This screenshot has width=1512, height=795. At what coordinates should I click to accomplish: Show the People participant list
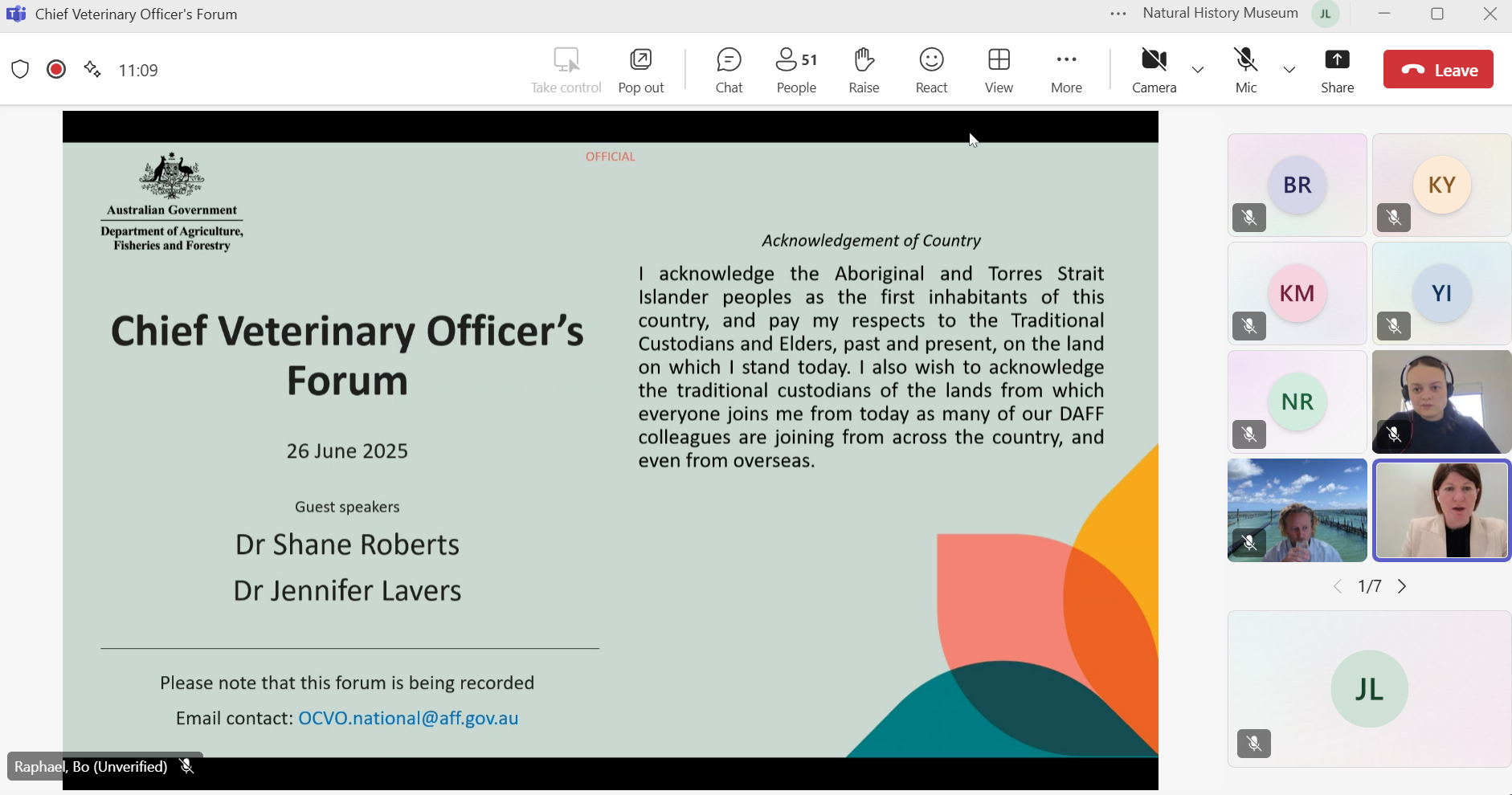[x=796, y=71]
